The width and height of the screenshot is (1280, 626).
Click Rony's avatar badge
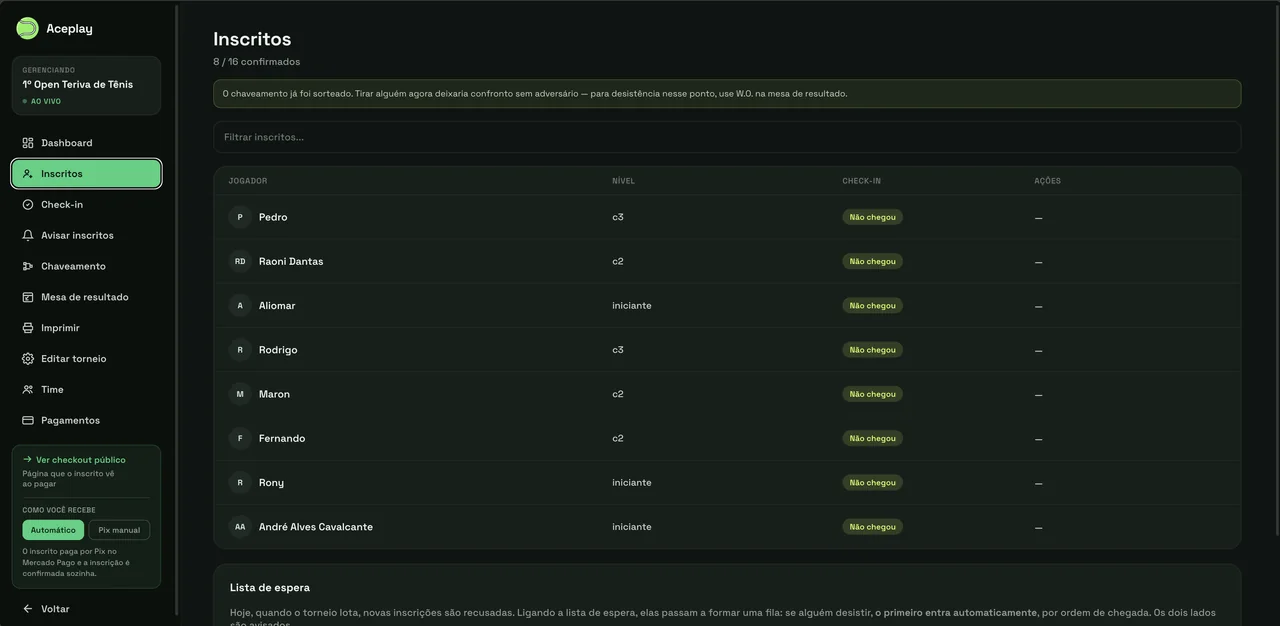pos(240,482)
